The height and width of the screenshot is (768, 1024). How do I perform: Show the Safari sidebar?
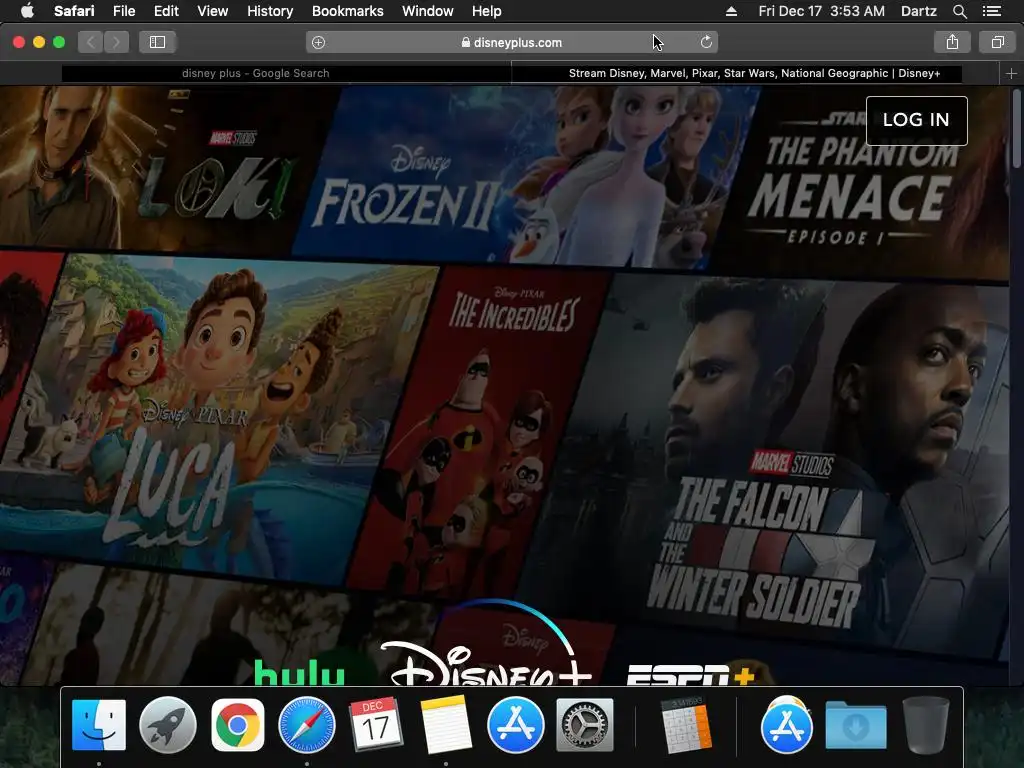(157, 42)
